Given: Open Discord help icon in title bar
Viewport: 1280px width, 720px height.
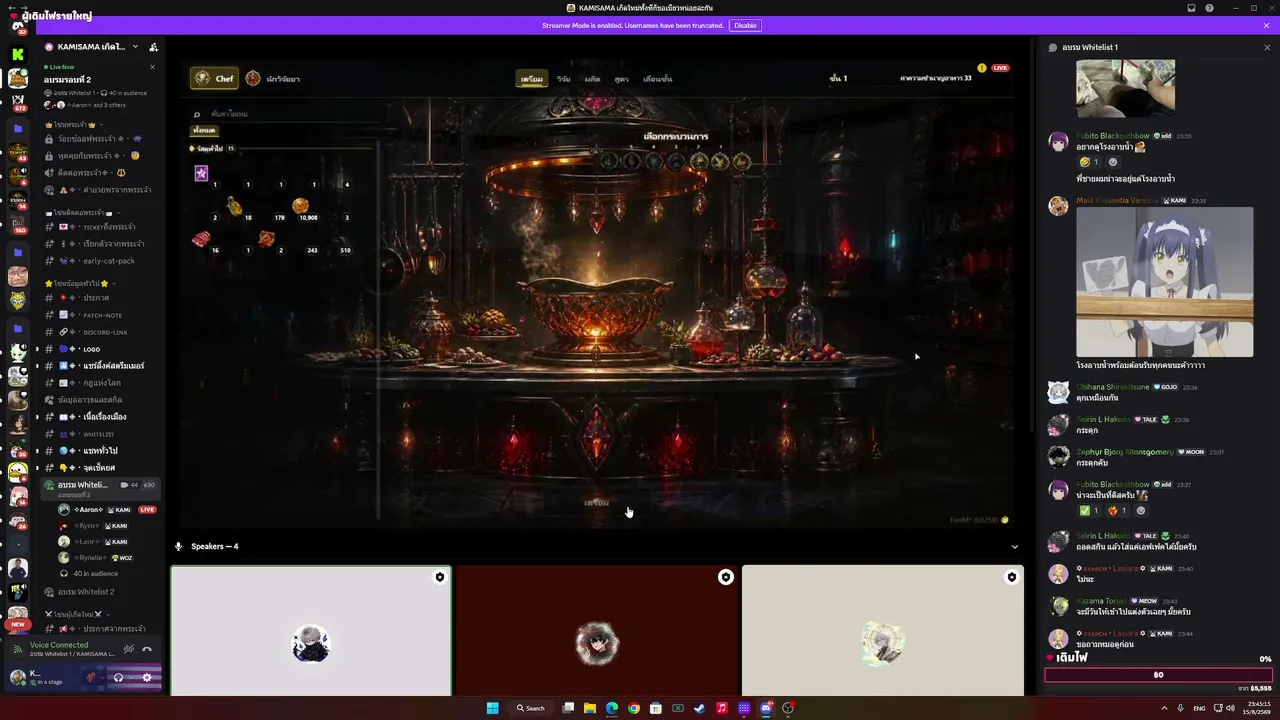Looking at the screenshot, I should tap(1210, 8).
